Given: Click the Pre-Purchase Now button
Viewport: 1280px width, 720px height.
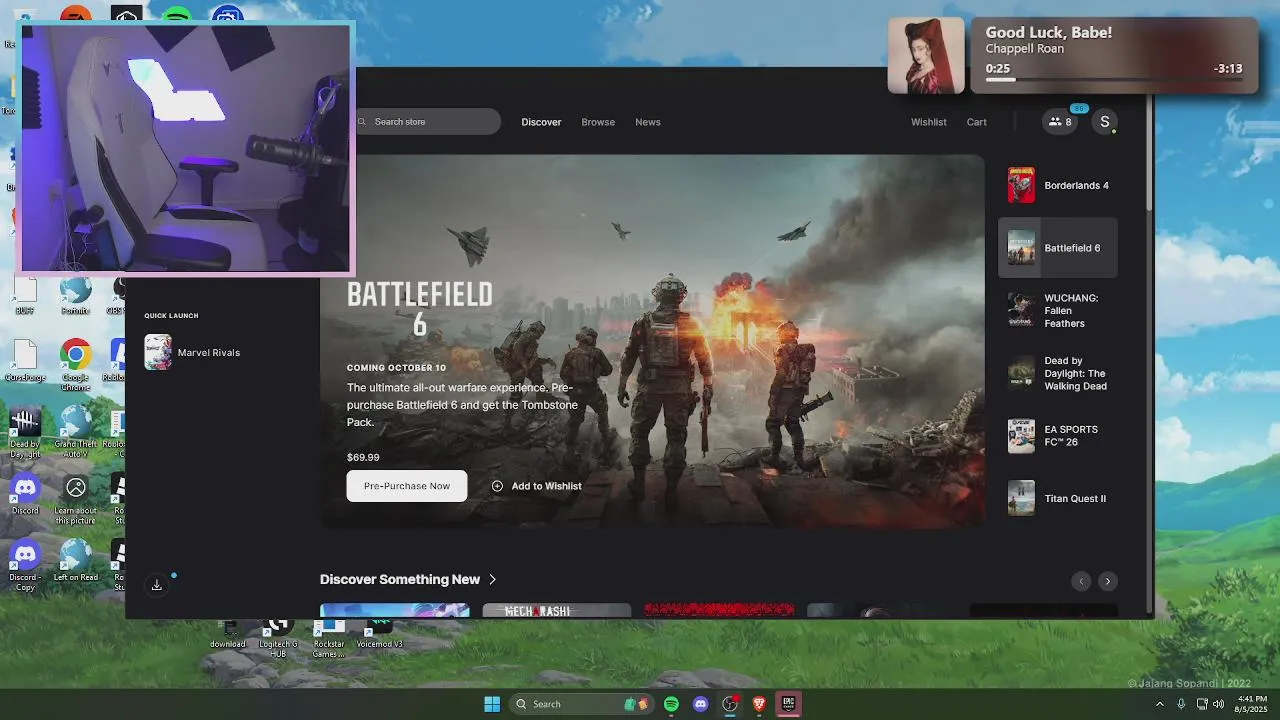Looking at the screenshot, I should [x=407, y=486].
